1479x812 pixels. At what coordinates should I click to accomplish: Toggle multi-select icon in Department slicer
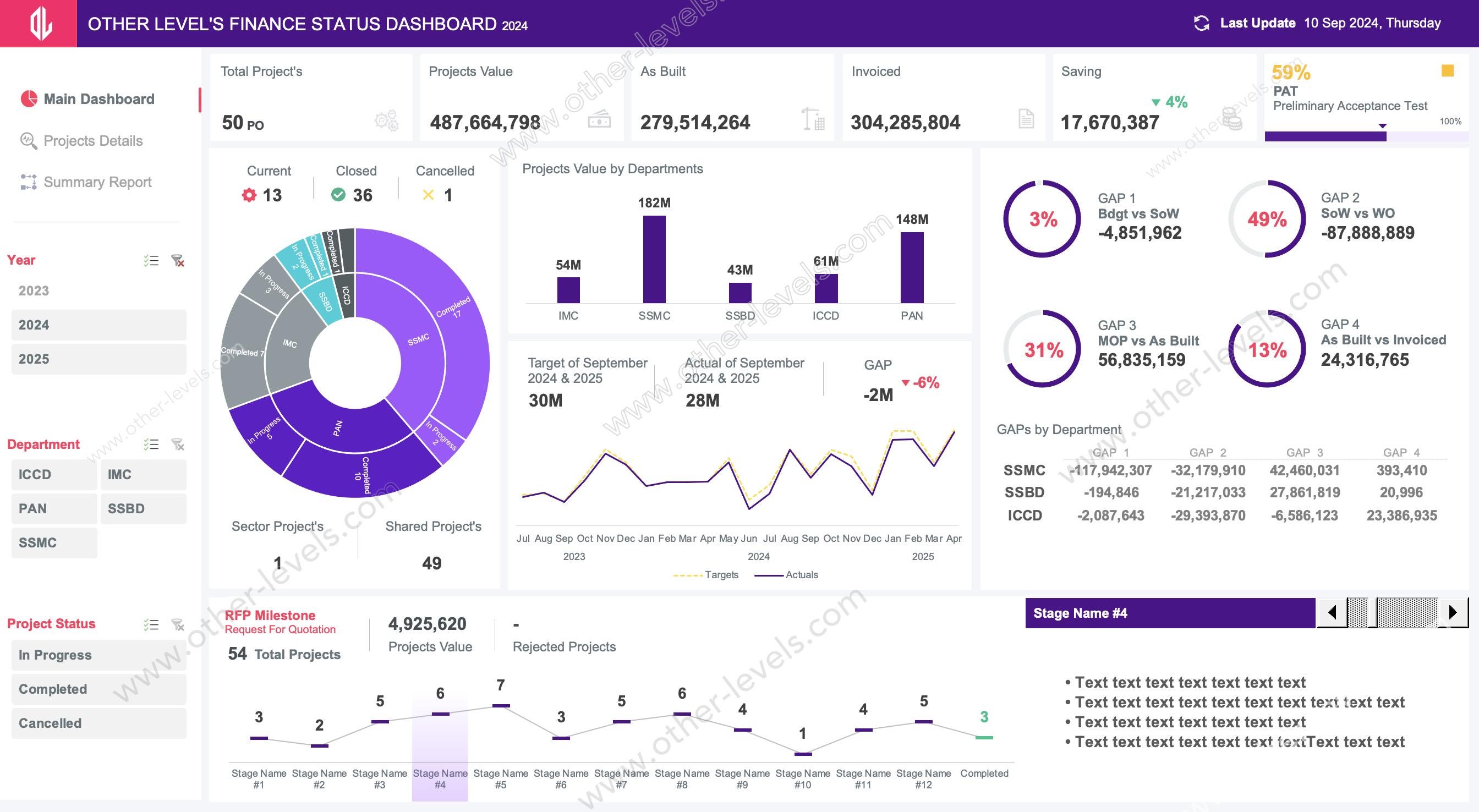coord(151,444)
